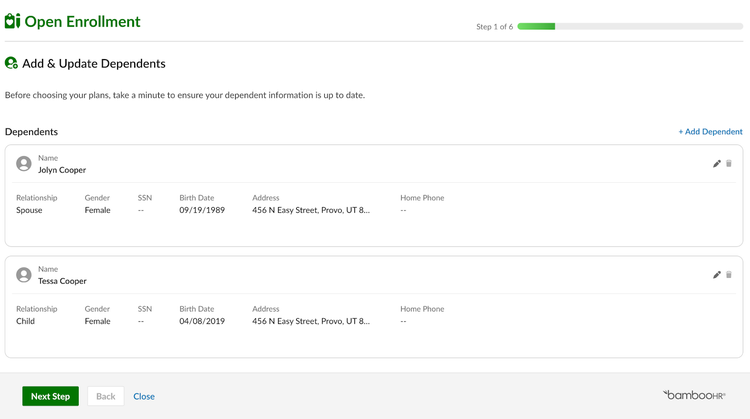Edit Tessa Cooper with the pencil icon

717,275
